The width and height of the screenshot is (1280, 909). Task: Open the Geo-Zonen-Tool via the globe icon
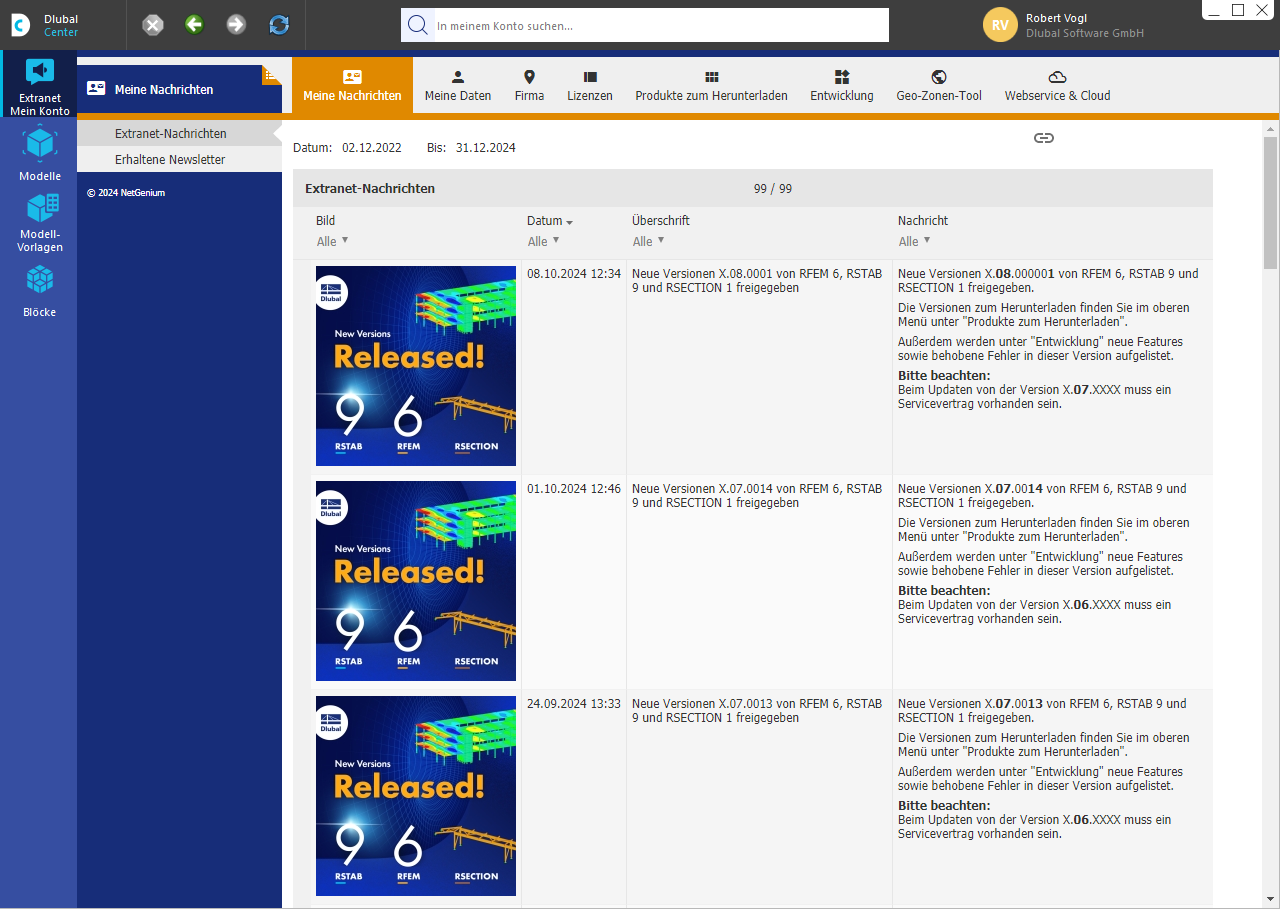click(x=938, y=84)
